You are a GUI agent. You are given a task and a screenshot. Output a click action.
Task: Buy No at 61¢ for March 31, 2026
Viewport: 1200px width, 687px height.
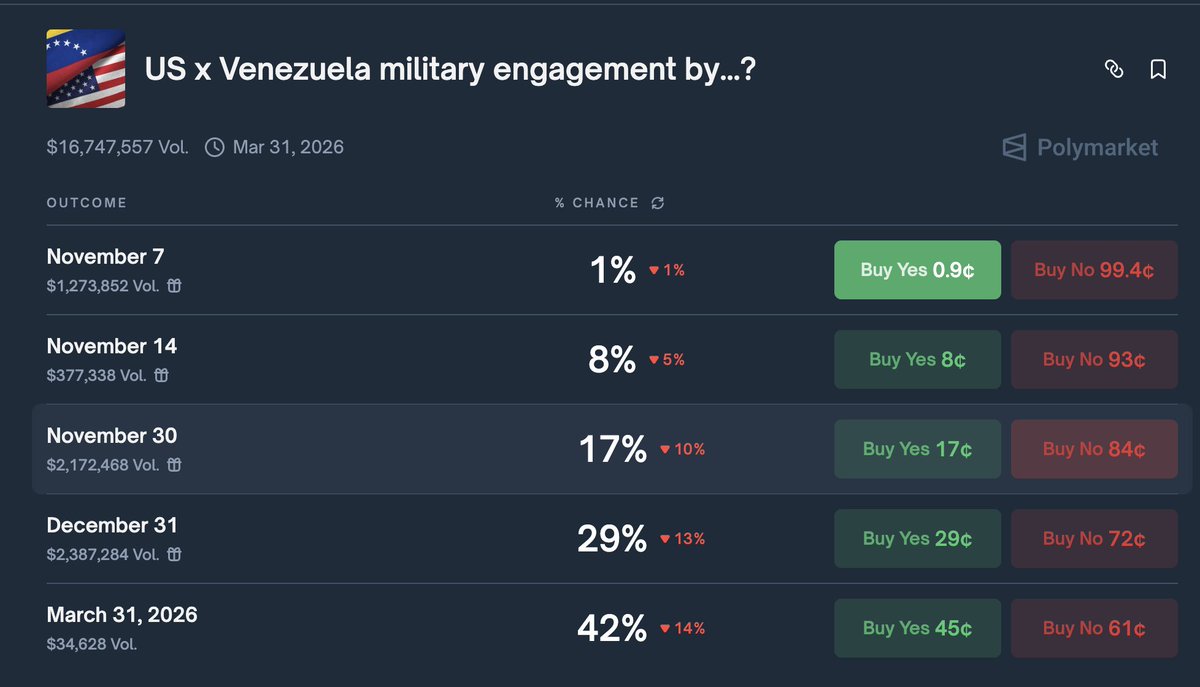(x=1094, y=628)
